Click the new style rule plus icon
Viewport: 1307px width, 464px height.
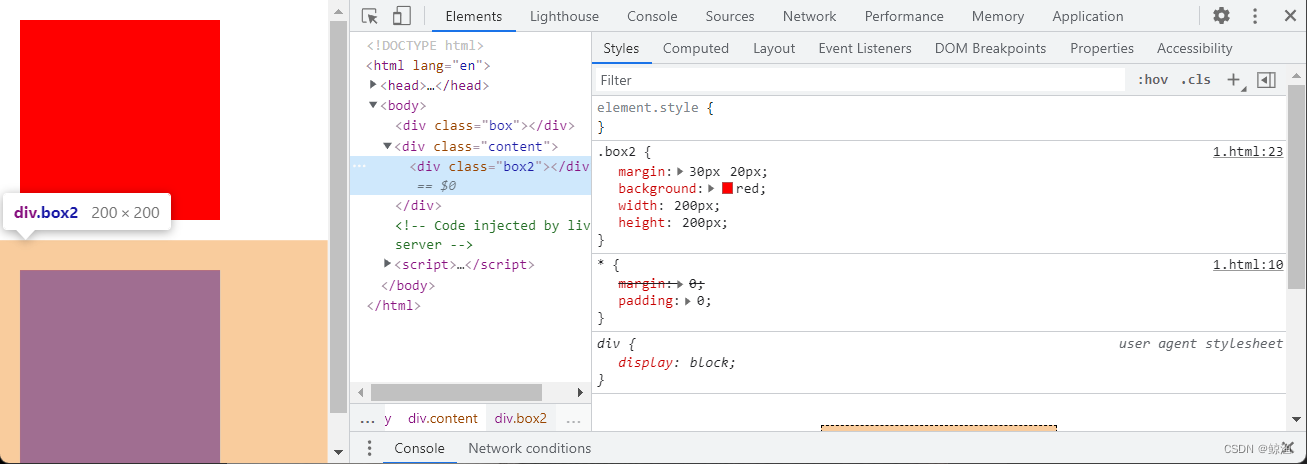(1234, 80)
